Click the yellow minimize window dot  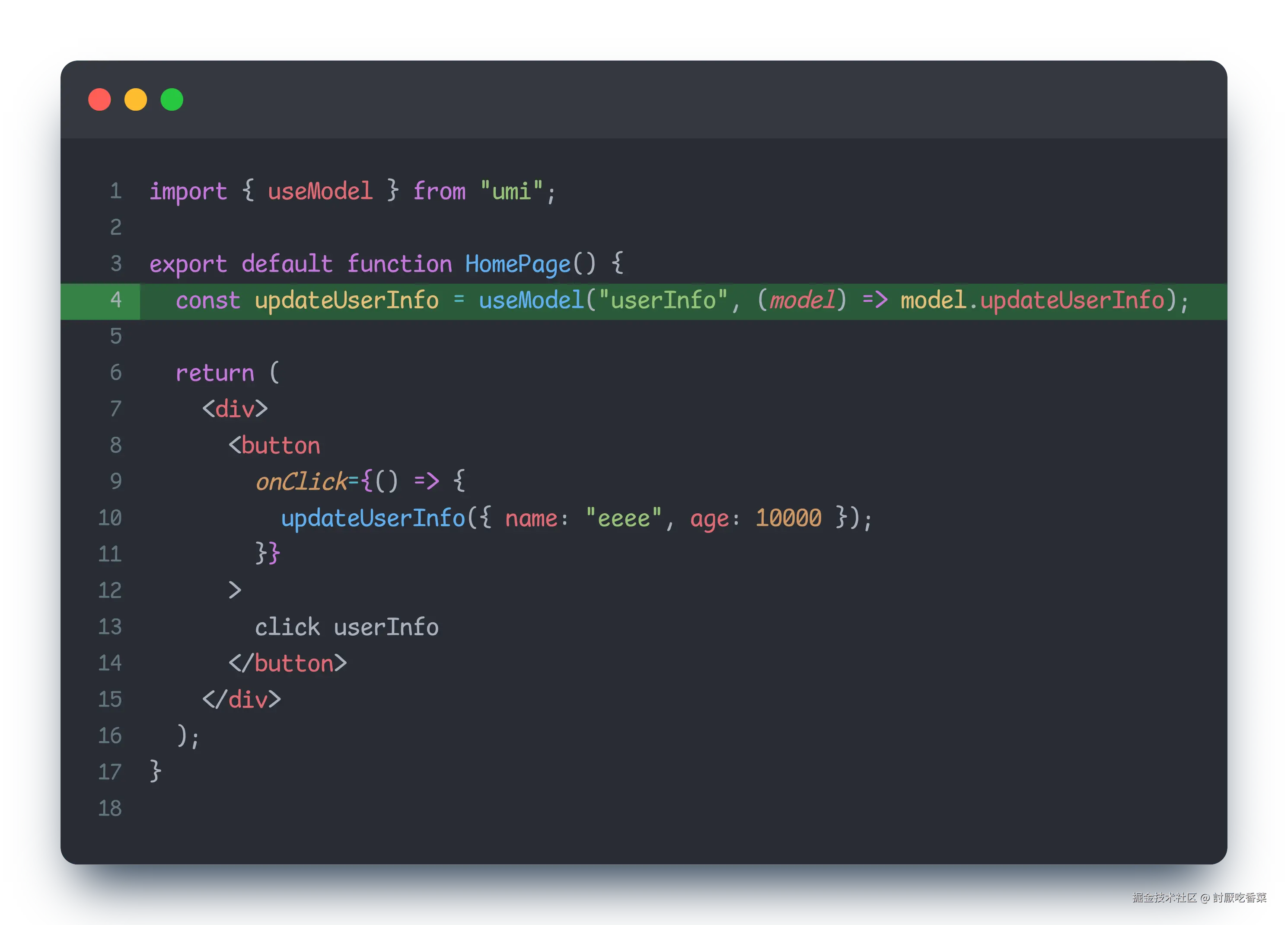coord(136,99)
